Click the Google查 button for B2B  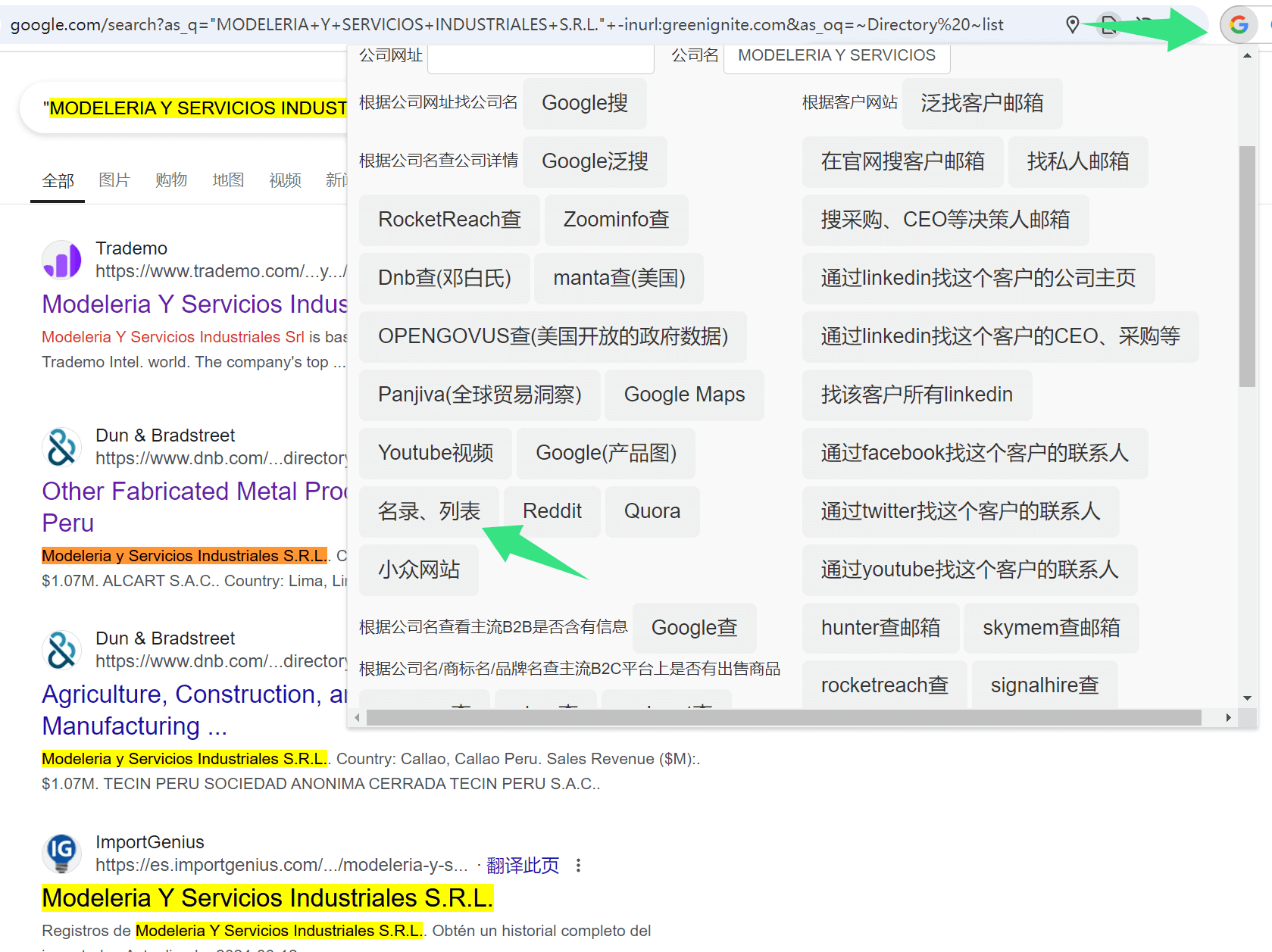pos(694,628)
